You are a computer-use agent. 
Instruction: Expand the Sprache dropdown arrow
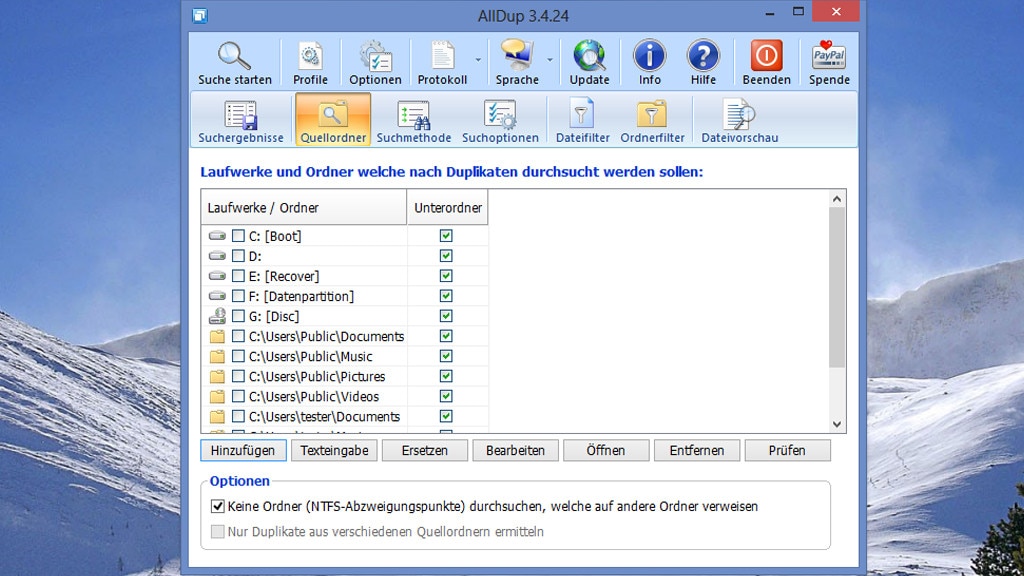click(550, 60)
